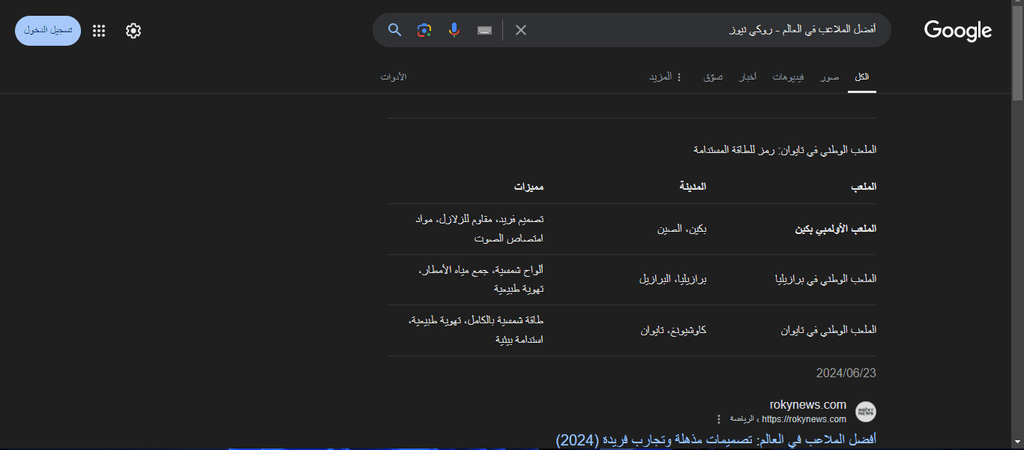Click the Google logo
This screenshot has height=450, width=1024.
[x=957, y=31]
